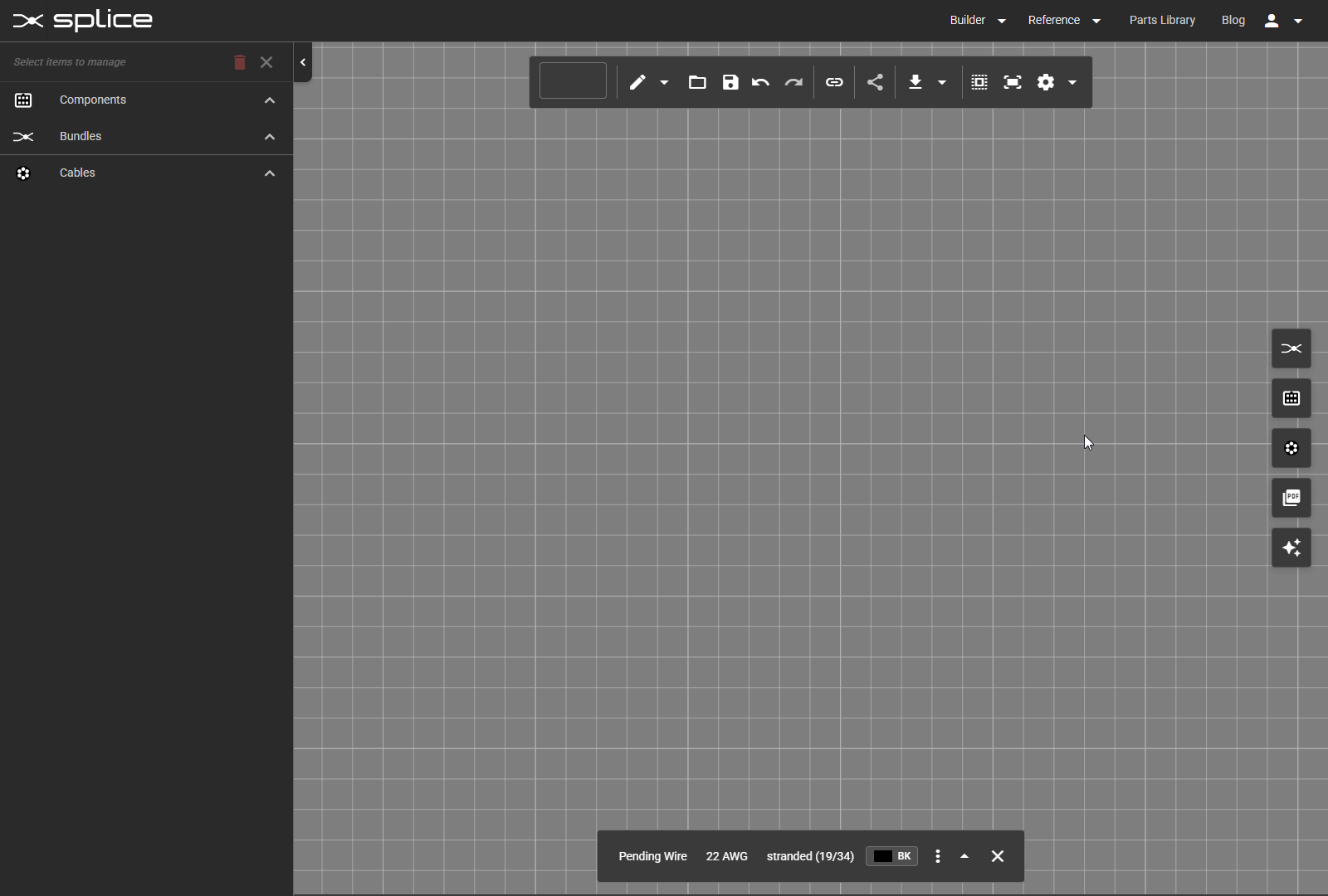The height and width of the screenshot is (896, 1328).
Task: Collapse the Components section
Action: point(269,100)
